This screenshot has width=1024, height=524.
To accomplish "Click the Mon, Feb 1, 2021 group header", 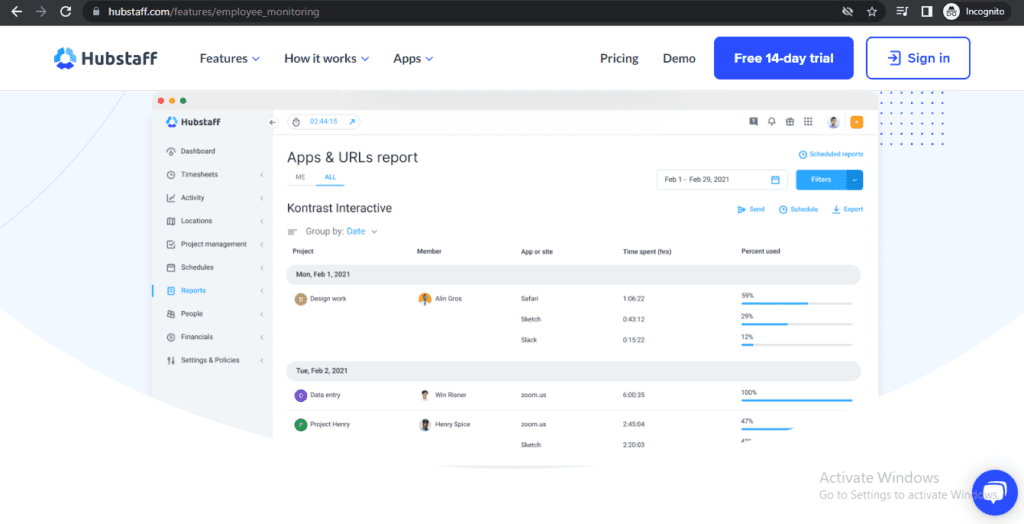I will [x=573, y=274].
